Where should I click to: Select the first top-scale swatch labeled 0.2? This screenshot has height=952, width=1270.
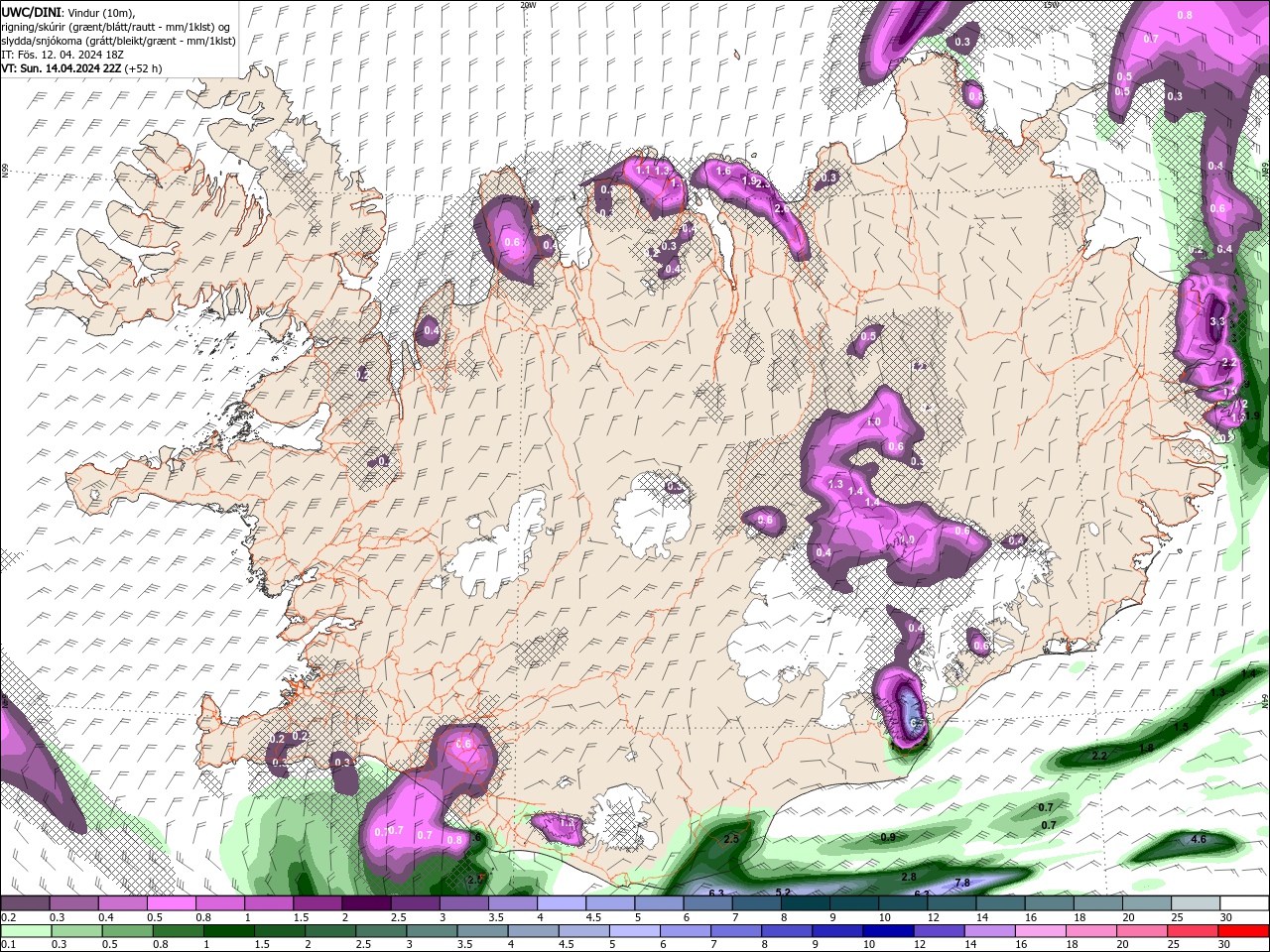[x=25, y=904]
